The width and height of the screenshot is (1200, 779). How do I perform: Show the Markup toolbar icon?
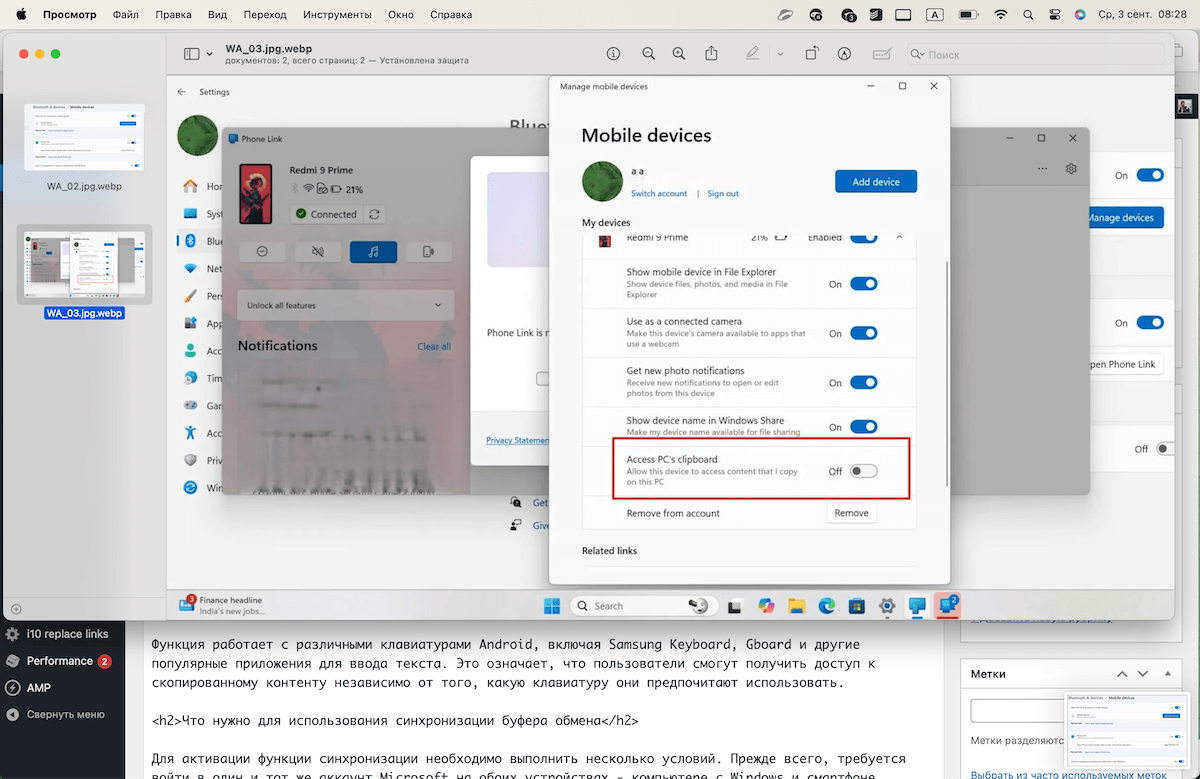point(844,54)
